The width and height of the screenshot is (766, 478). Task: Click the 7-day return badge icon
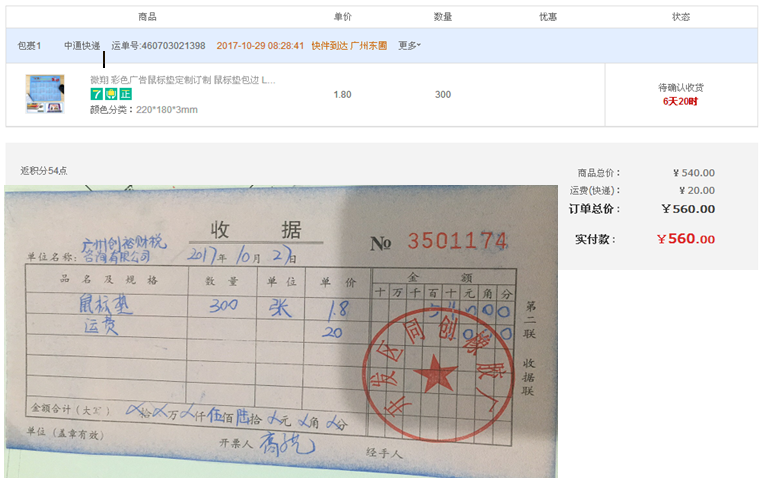click(x=97, y=94)
